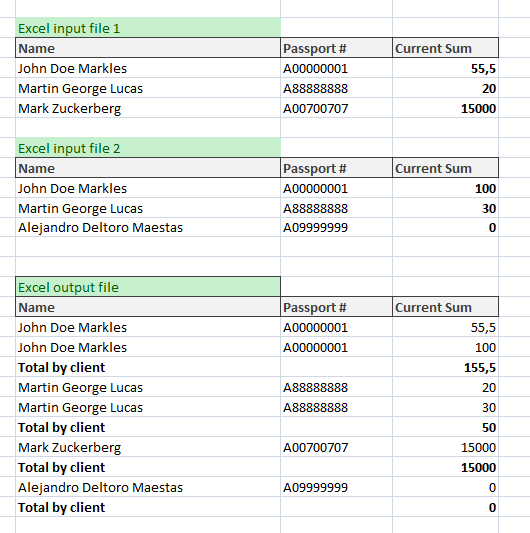This screenshot has width=530, height=533.
Task: Select John Doe Markles in input file 1
Action: tap(148, 68)
